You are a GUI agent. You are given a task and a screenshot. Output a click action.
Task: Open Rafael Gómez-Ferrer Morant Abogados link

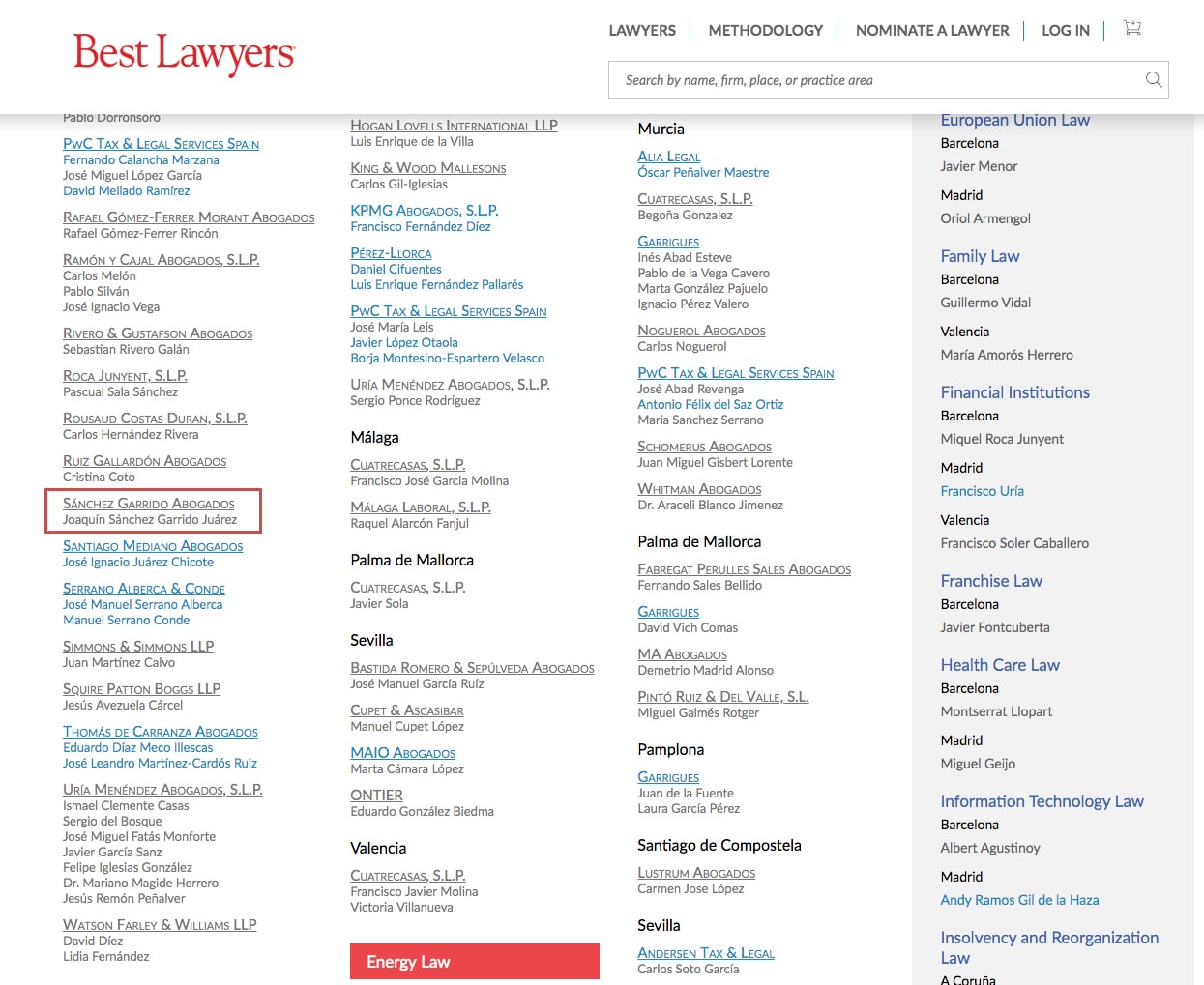189,217
